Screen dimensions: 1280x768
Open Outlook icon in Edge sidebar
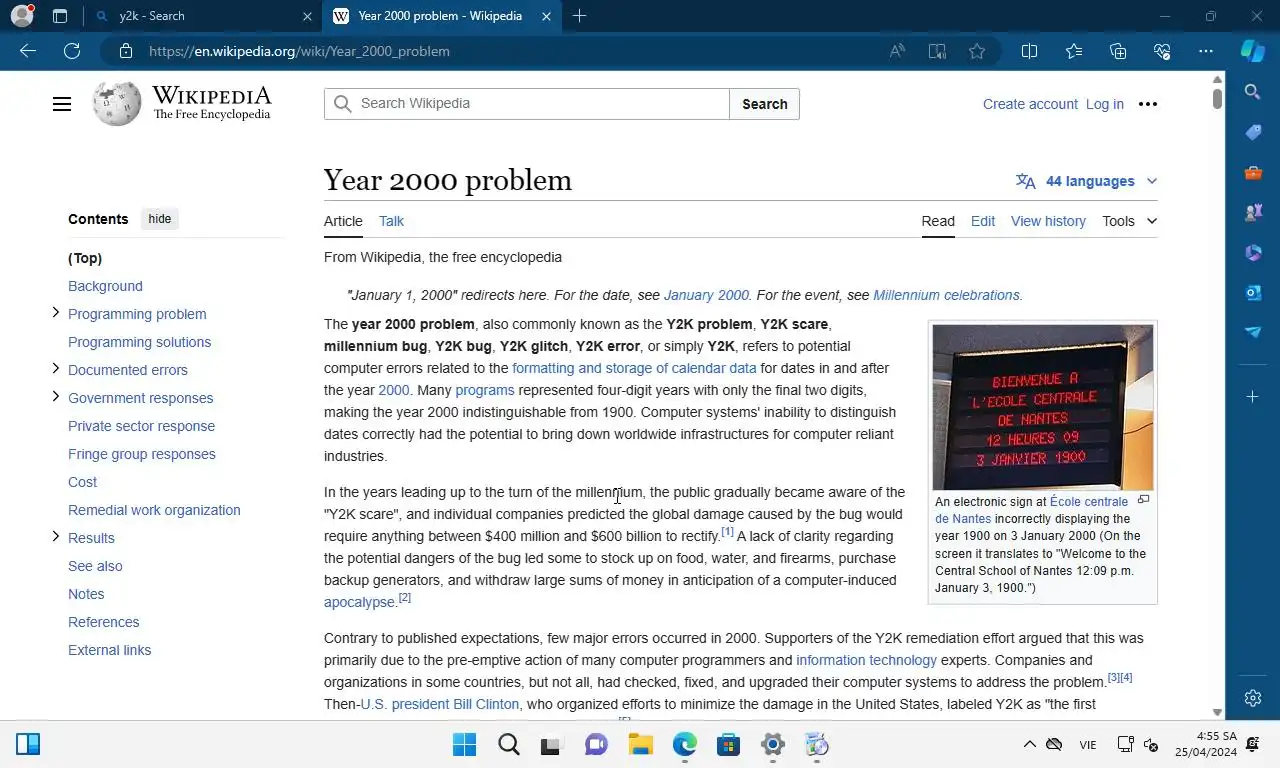pyautogui.click(x=1253, y=292)
